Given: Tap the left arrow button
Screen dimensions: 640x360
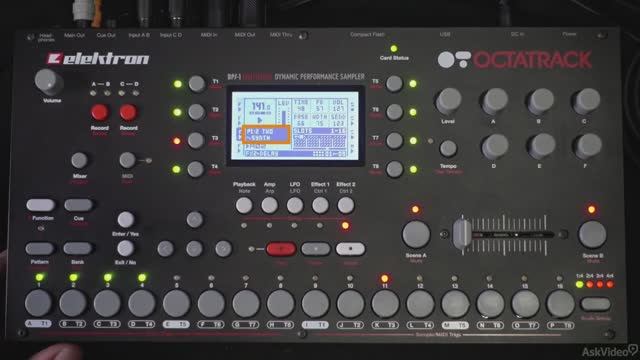Looking at the screenshot, I should [166, 249].
